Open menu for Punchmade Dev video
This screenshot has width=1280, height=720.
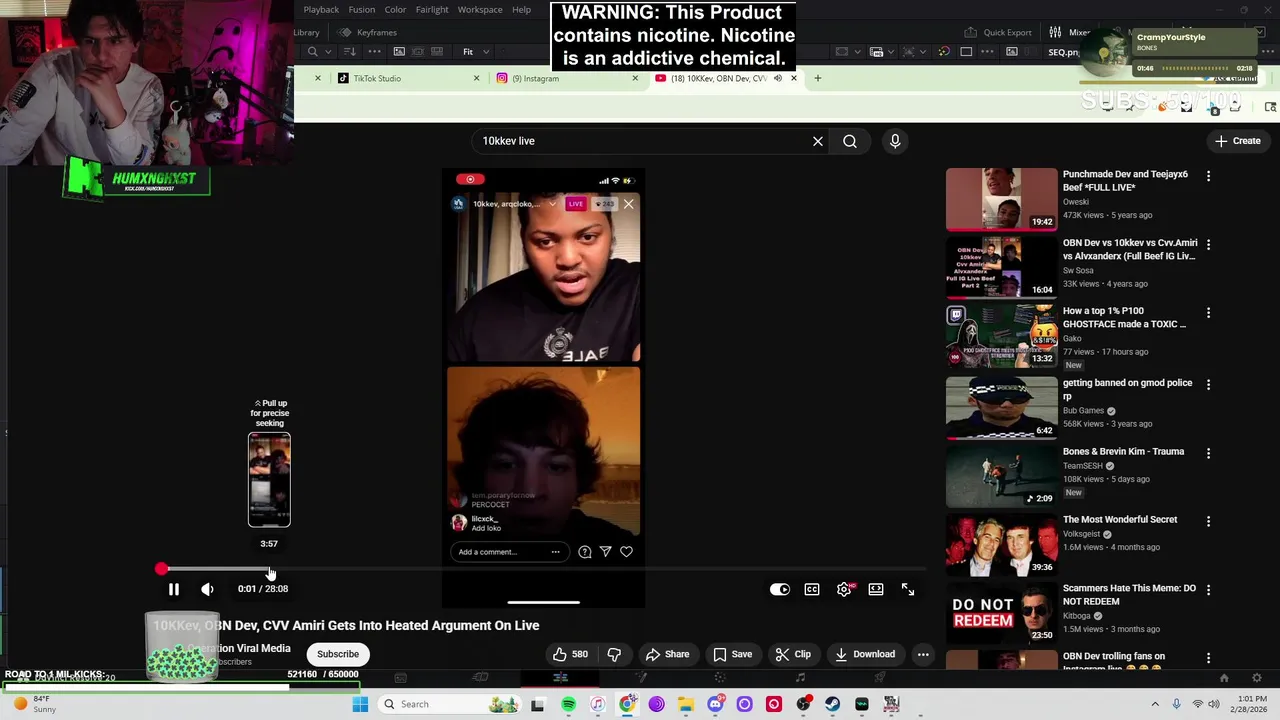click(1208, 176)
